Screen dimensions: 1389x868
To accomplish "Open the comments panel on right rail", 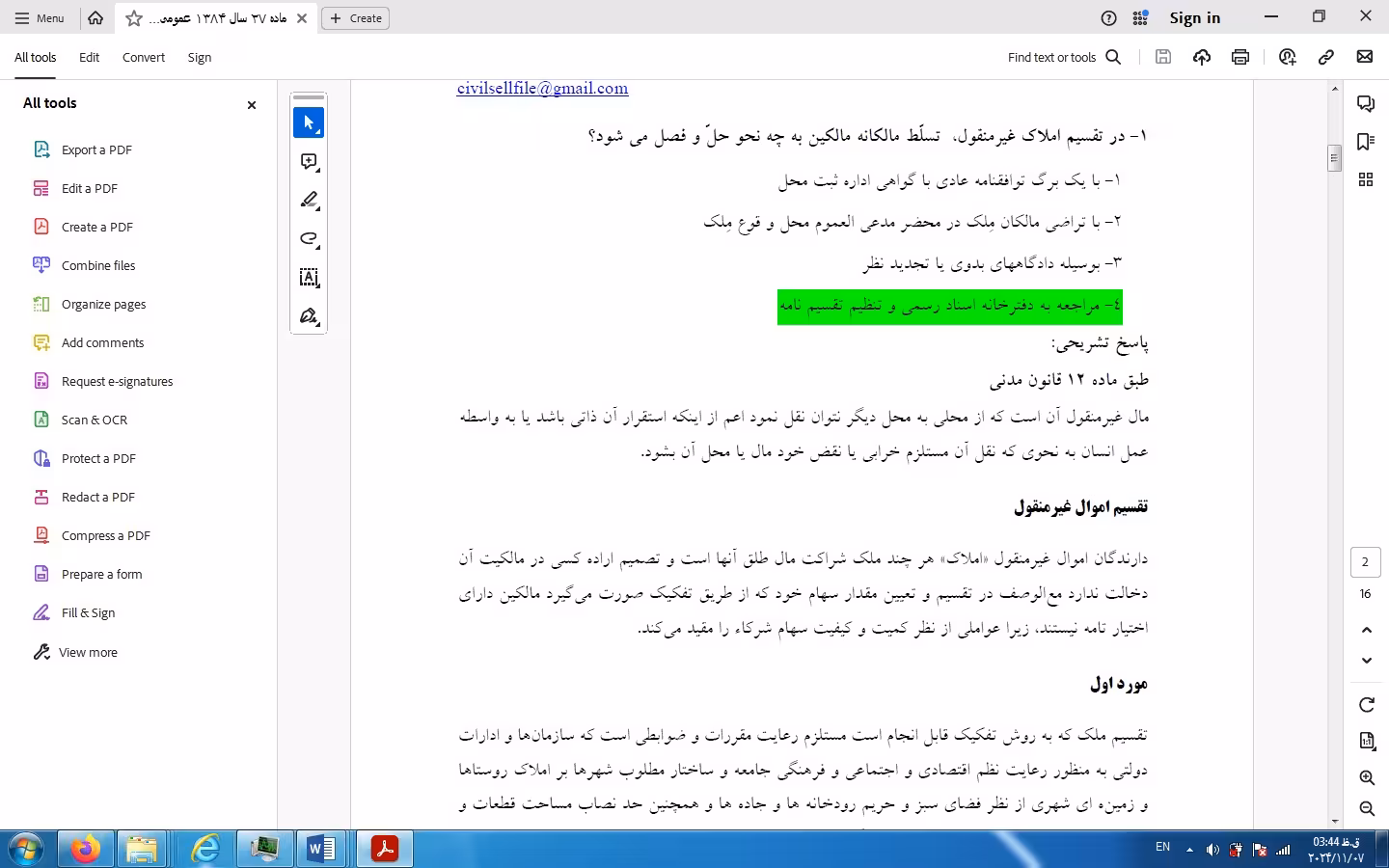I will [x=1365, y=103].
